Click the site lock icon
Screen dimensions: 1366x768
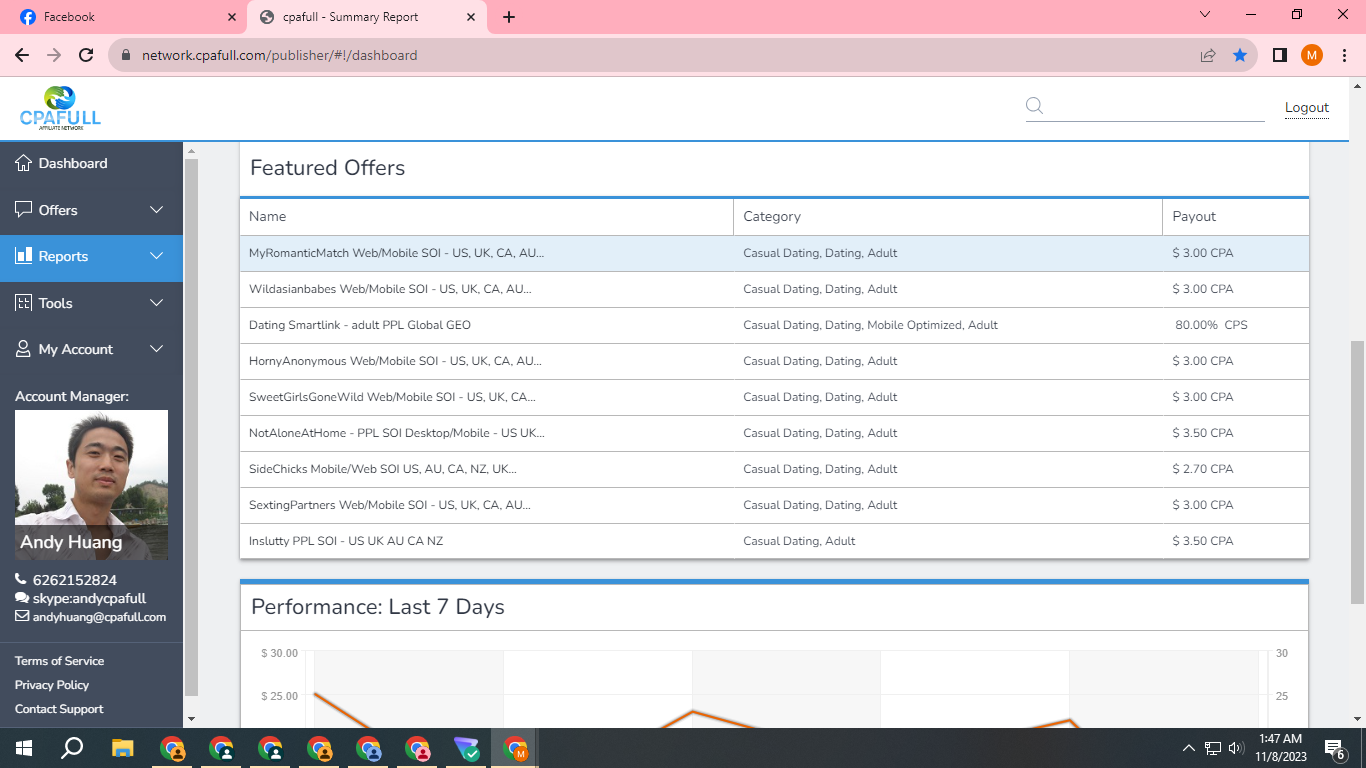pyautogui.click(x=126, y=55)
